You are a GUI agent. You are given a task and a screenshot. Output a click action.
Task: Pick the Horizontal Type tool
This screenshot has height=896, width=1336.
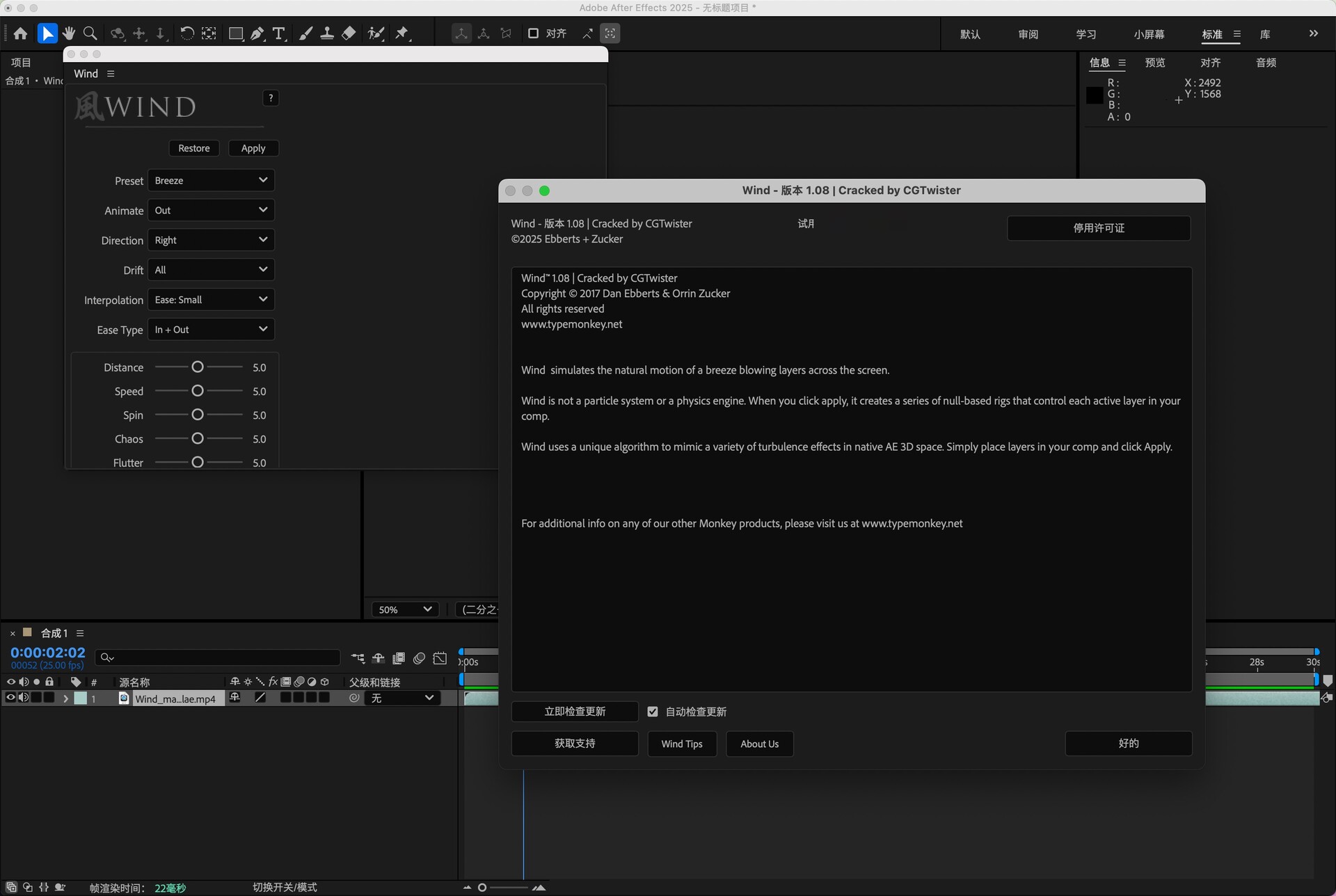pyautogui.click(x=278, y=33)
